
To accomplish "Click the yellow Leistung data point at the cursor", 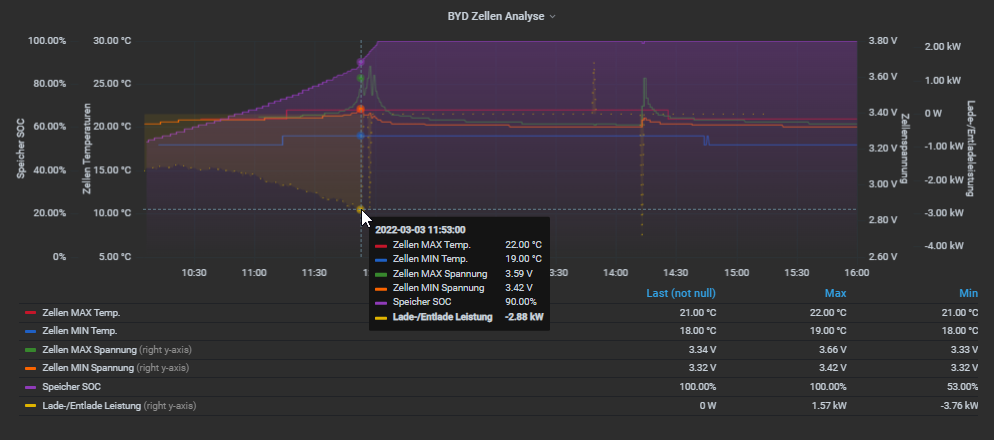I will [x=361, y=209].
